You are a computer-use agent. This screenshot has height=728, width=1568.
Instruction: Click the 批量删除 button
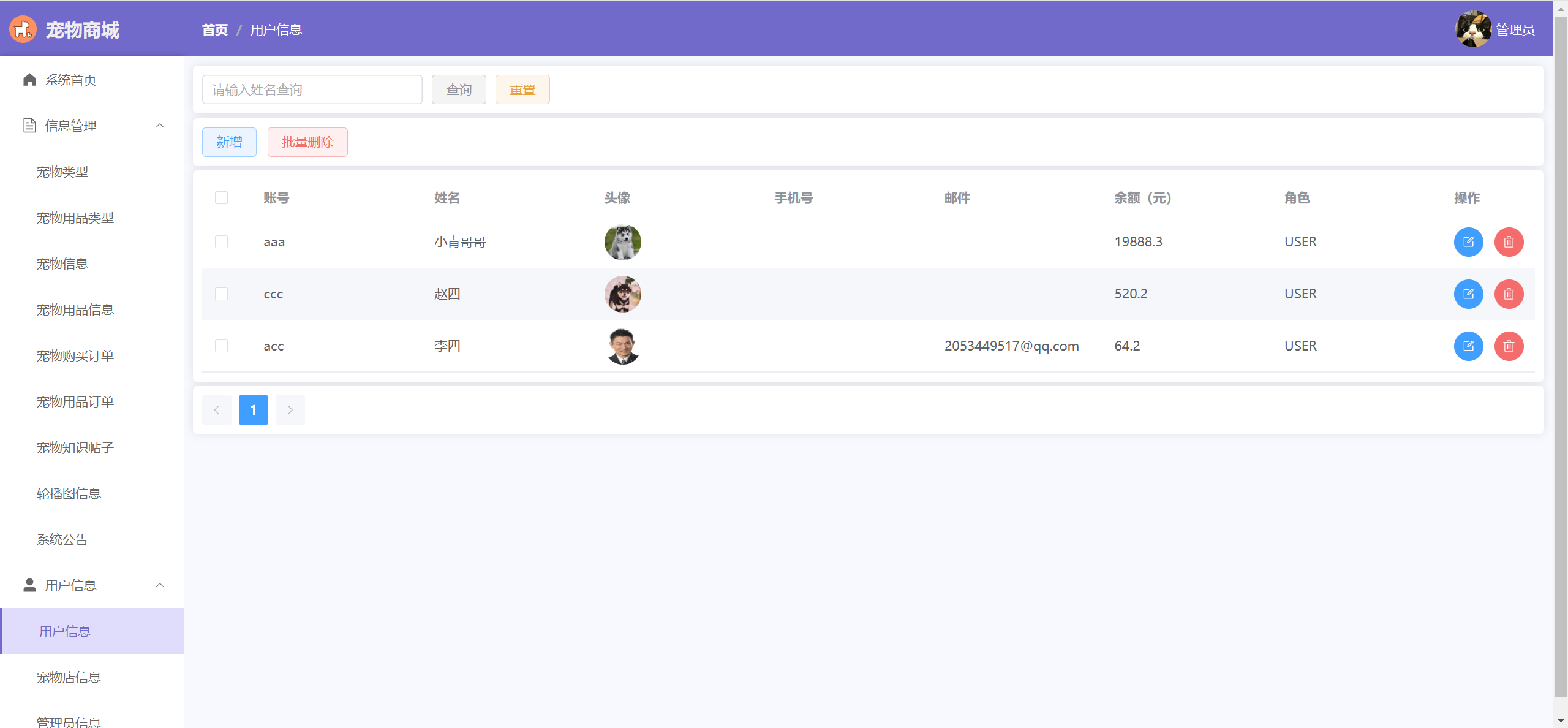pos(307,142)
